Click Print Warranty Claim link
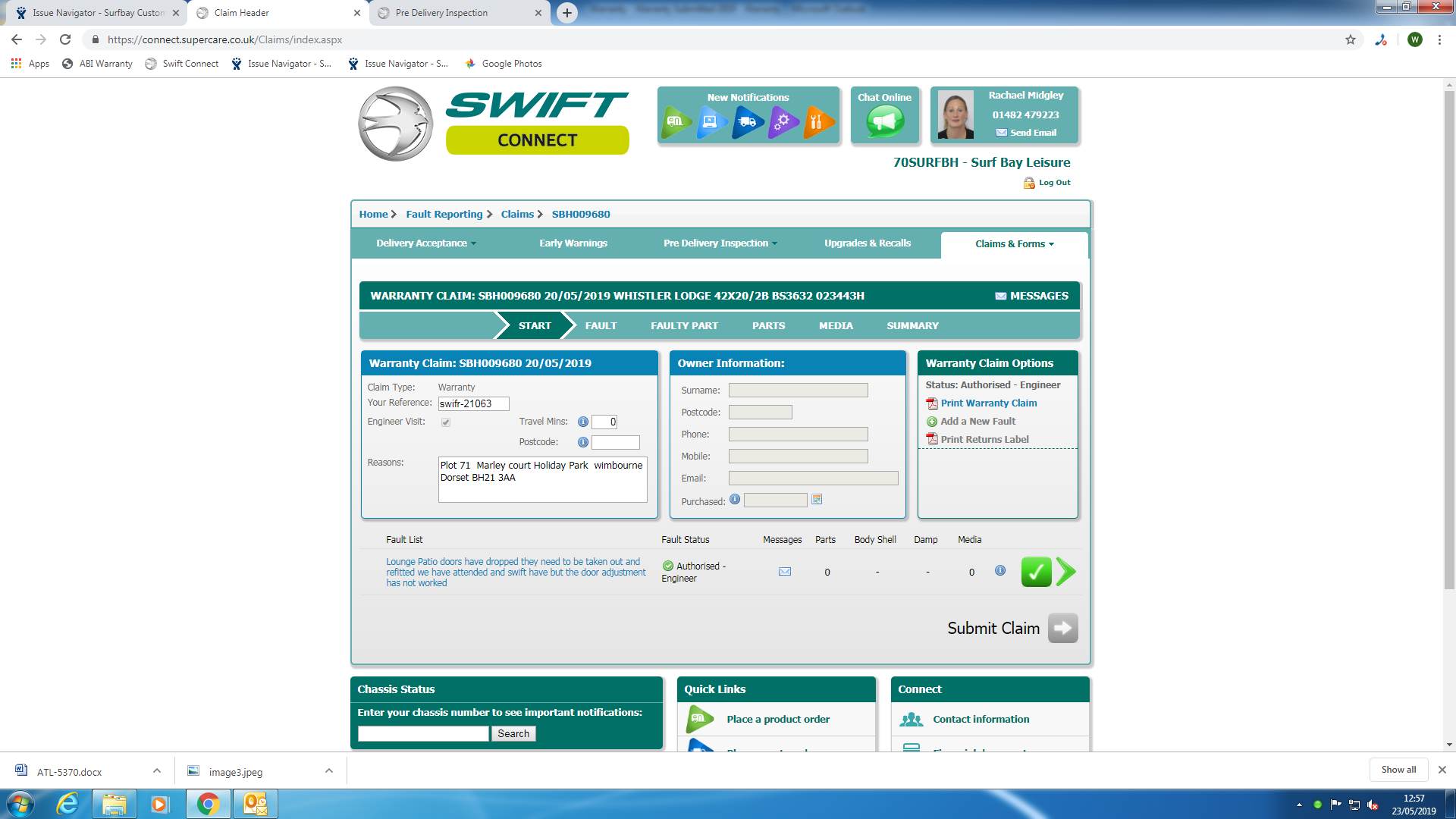This screenshot has width=1456, height=819. pyautogui.click(x=988, y=403)
